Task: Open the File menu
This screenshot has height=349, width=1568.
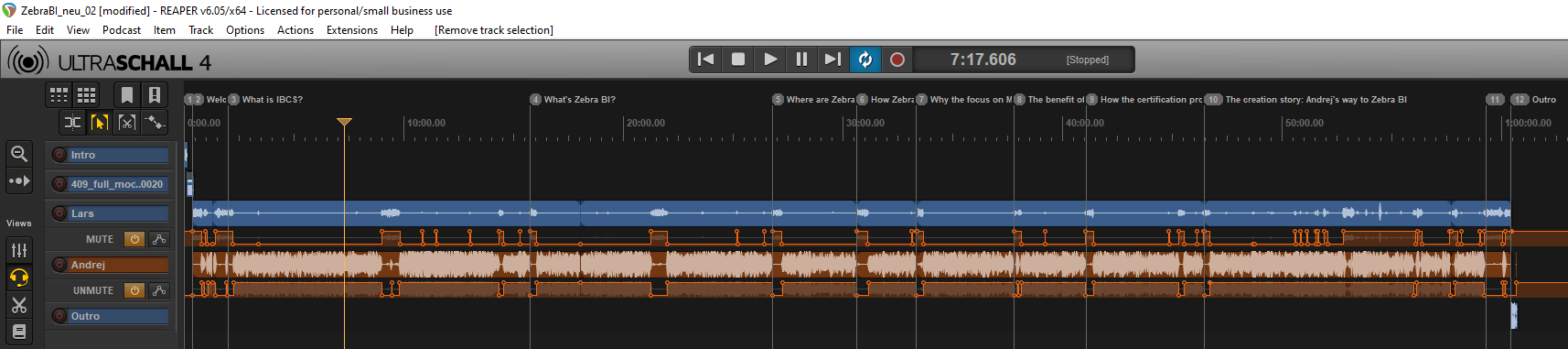Action: click(15, 30)
